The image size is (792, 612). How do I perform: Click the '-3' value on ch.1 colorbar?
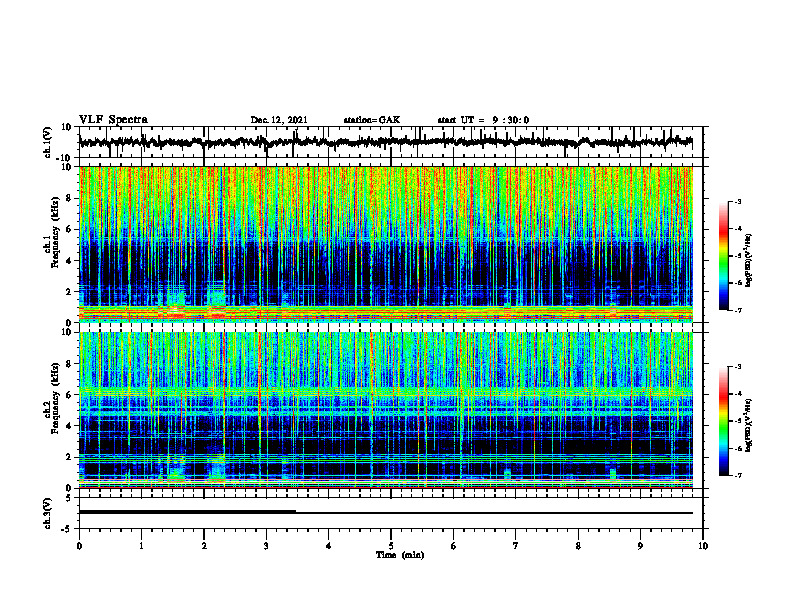pyautogui.click(x=738, y=202)
